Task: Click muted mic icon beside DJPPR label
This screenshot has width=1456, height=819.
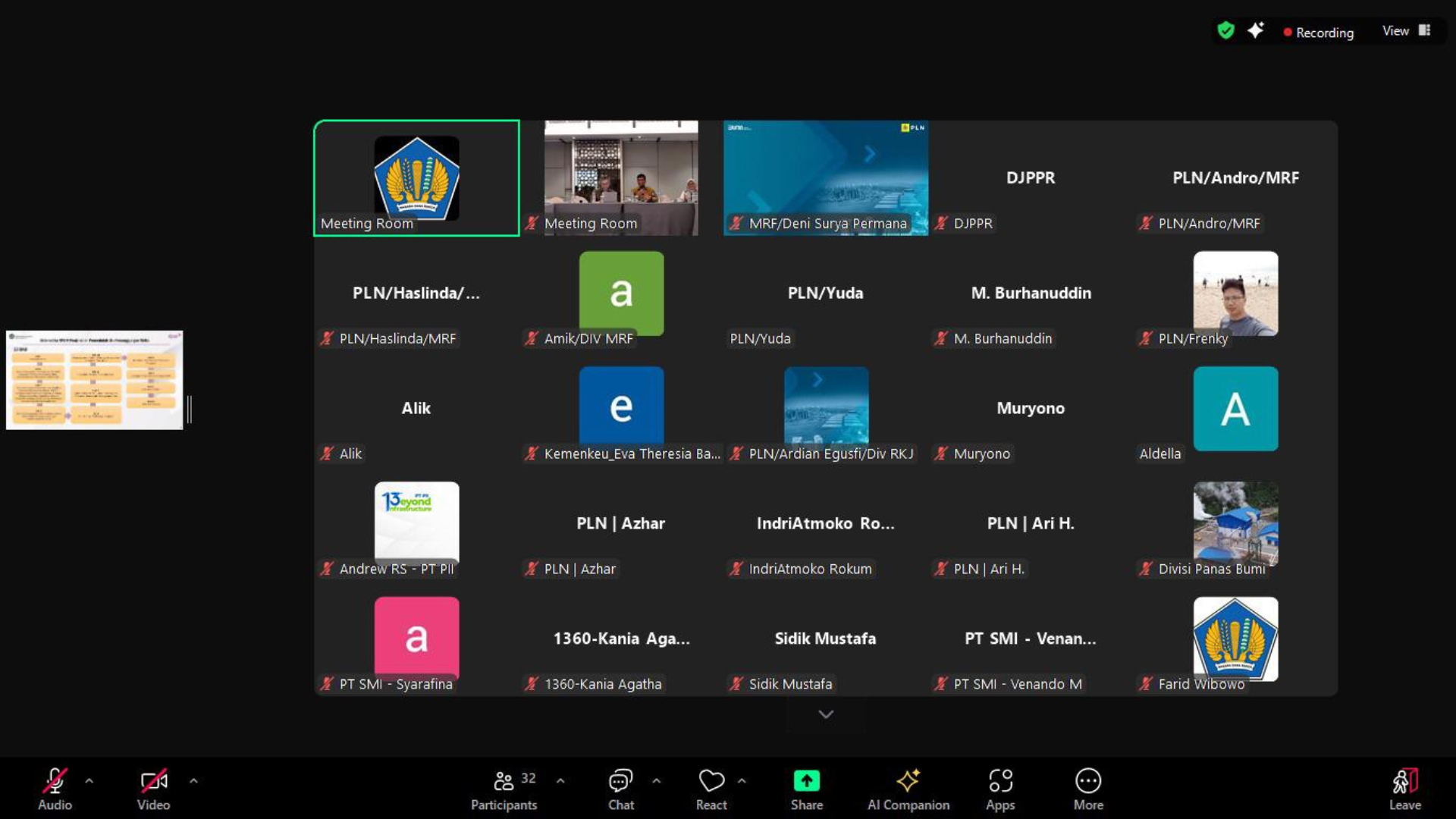Action: click(x=941, y=223)
